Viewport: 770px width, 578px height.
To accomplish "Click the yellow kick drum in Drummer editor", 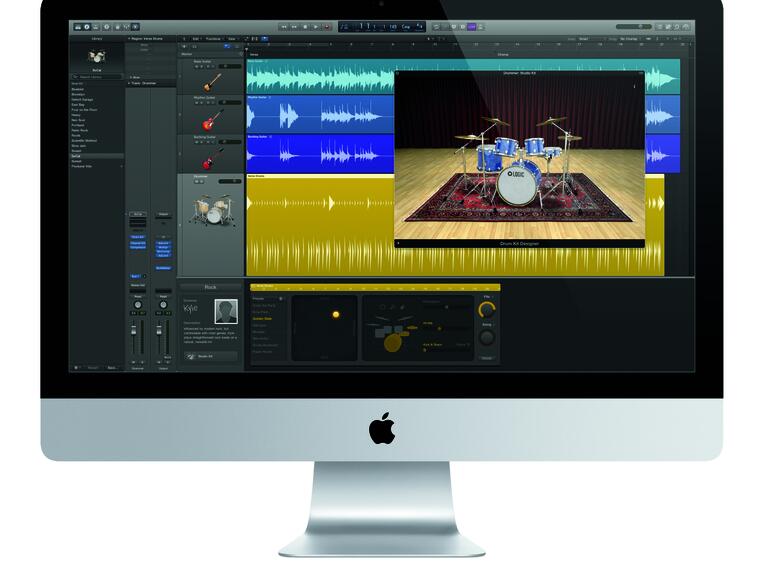I will 392,343.
